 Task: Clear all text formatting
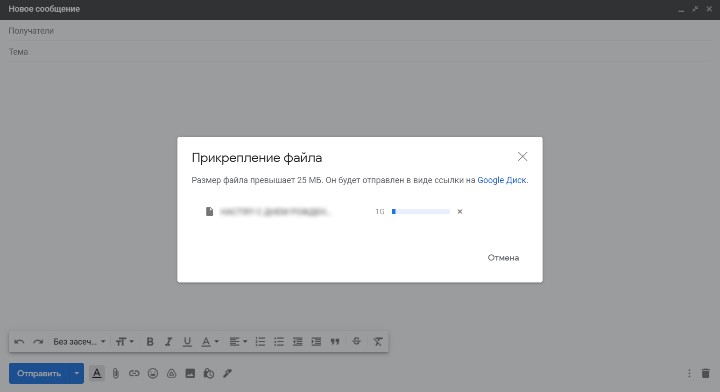[x=377, y=342]
